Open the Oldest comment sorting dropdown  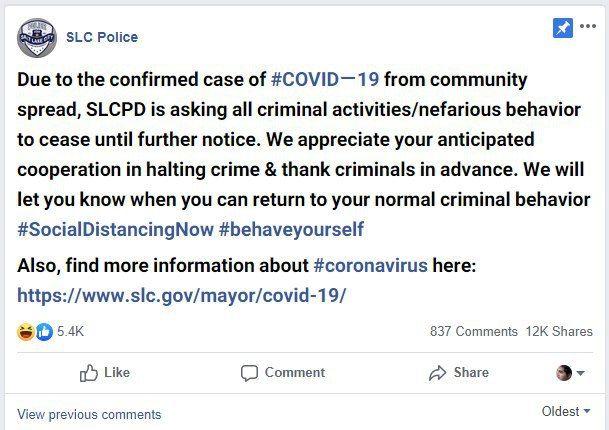point(566,411)
